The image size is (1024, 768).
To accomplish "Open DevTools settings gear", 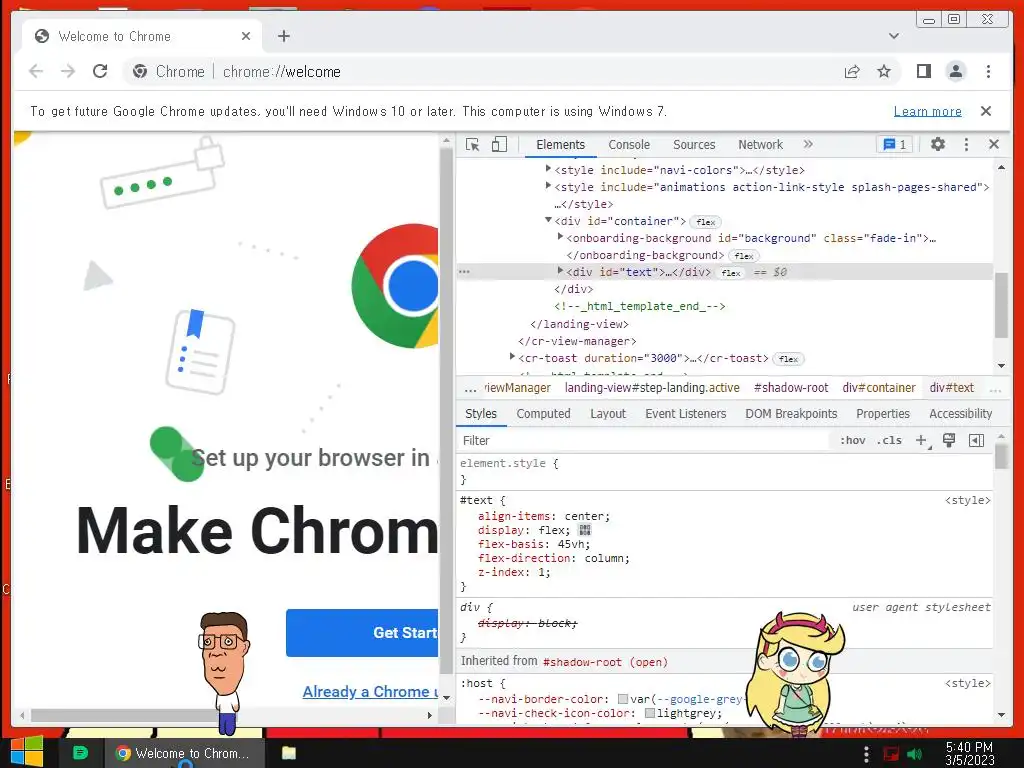I will 938,144.
